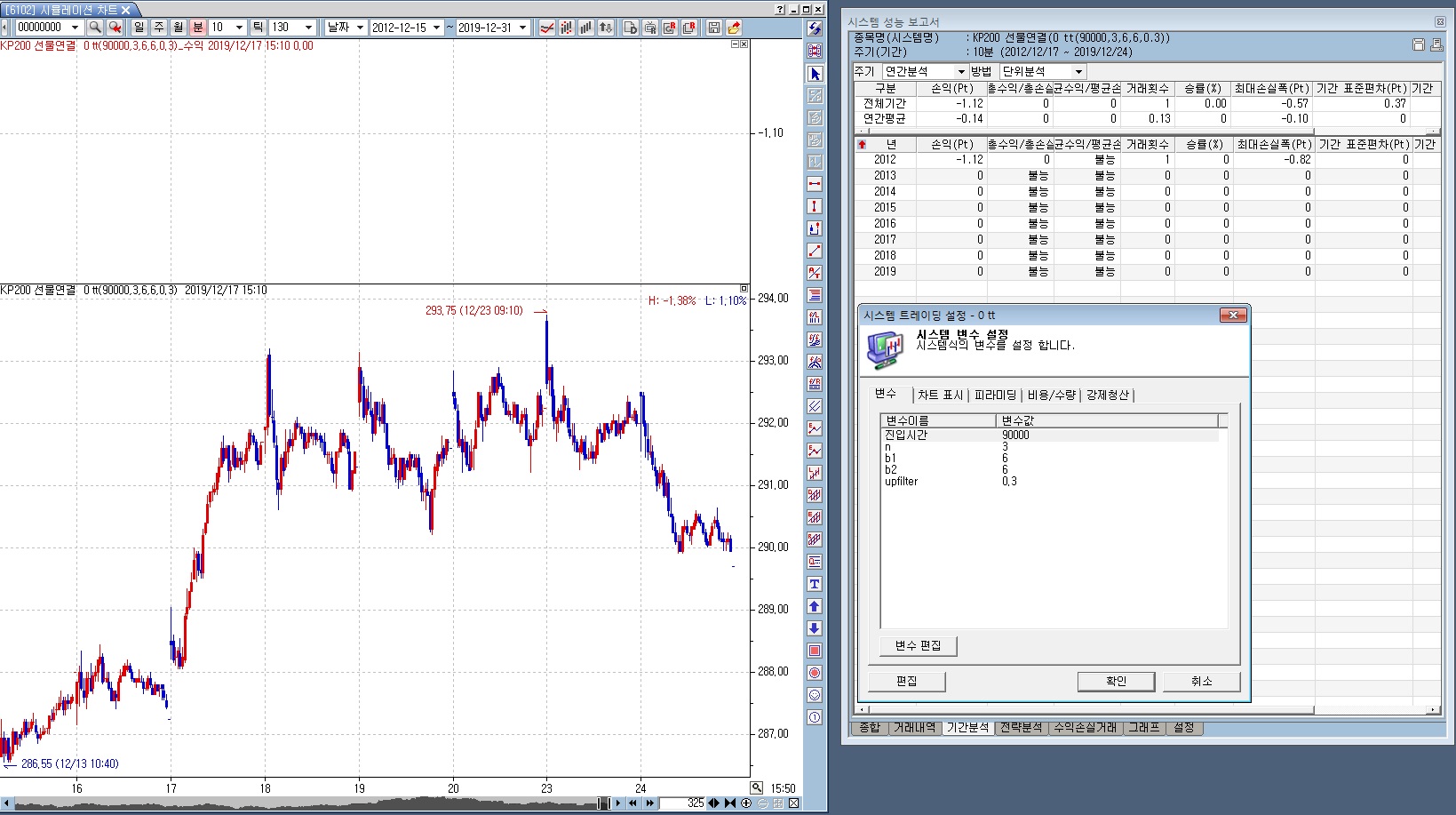Select the horizontal line drawing tool
This screenshot has height=815, width=1456.
pos(815,184)
